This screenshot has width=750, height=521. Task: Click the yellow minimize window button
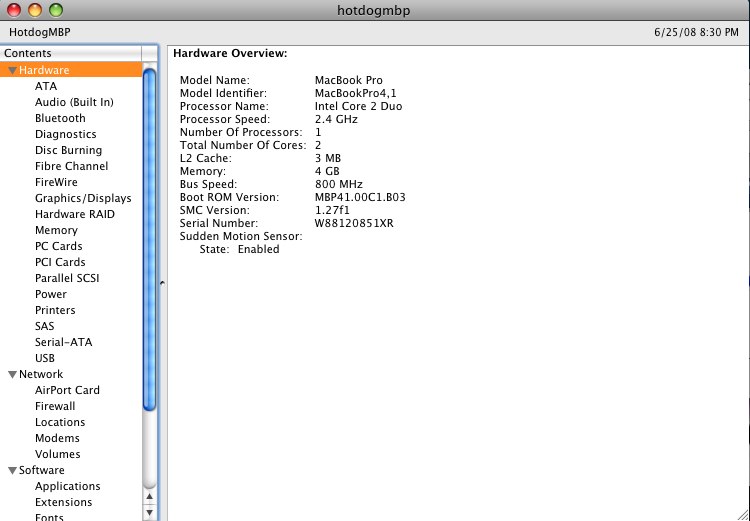(34, 10)
